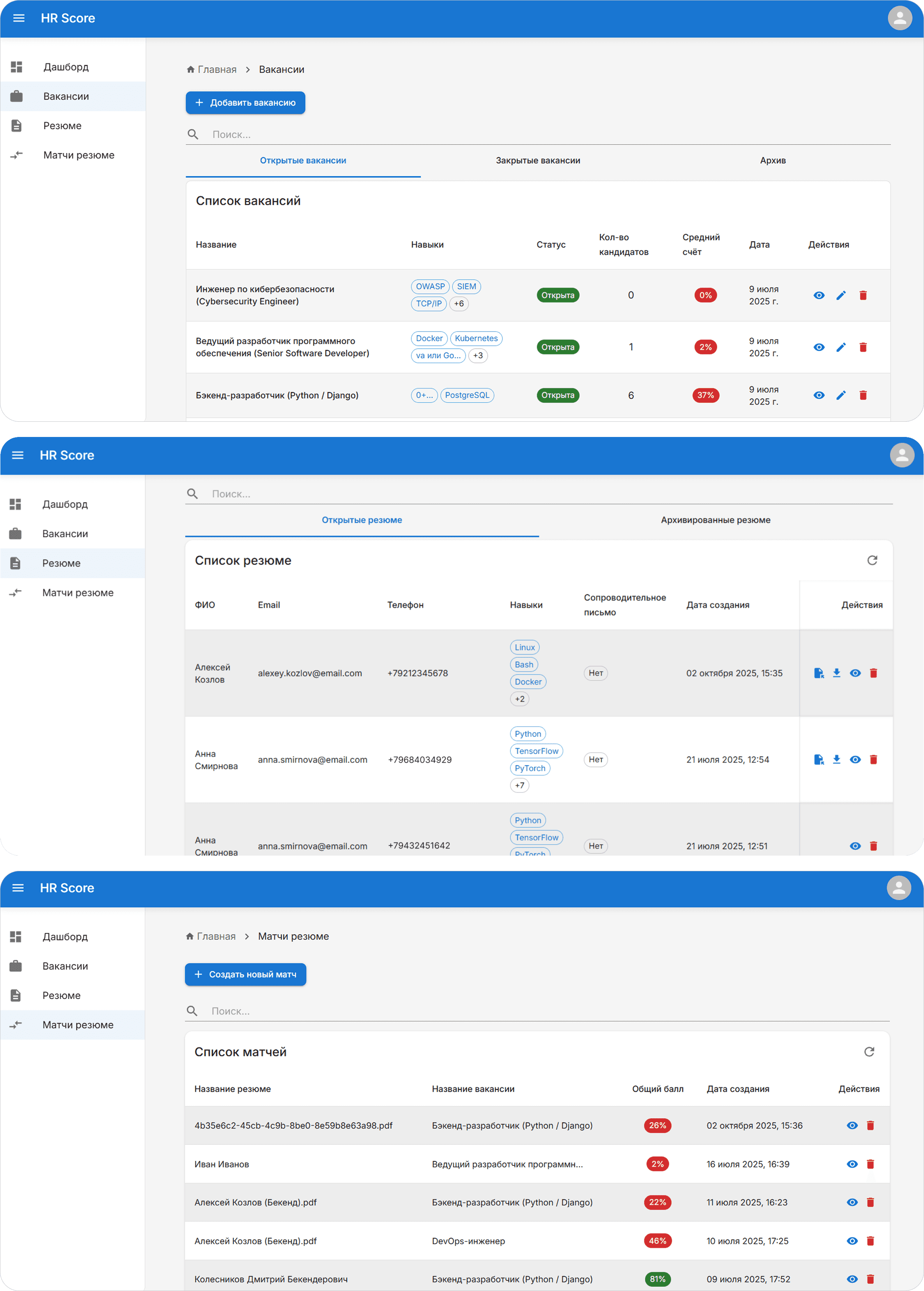This screenshot has height=1291, width=924.
Task: Follow Главная link in Матчи резюме breadcrumb
Action: click(x=216, y=936)
